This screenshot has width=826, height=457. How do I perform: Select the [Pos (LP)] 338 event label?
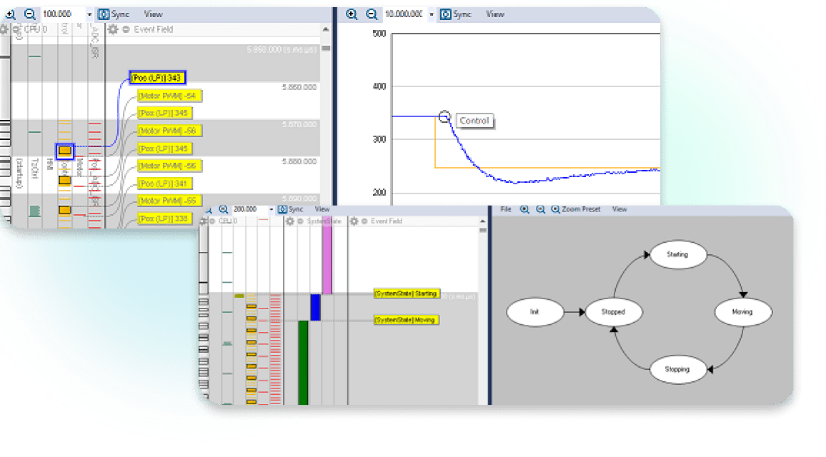165,218
